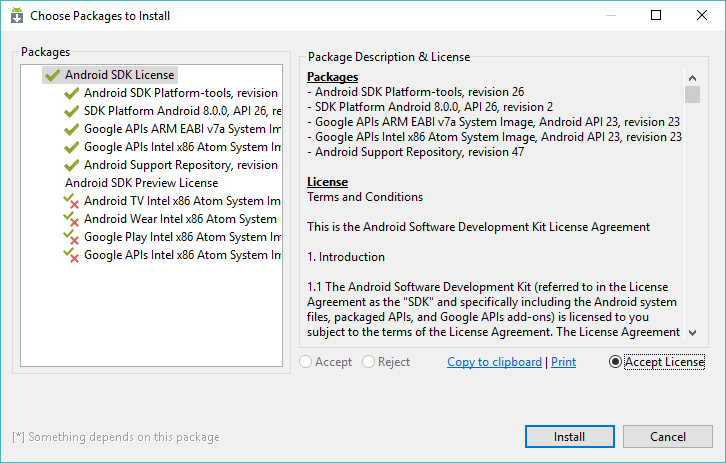Viewport: 726px width, 463px height.
Task: Select the last Google APIs Intel x86 Atom preview package
Action: (182, 255)
